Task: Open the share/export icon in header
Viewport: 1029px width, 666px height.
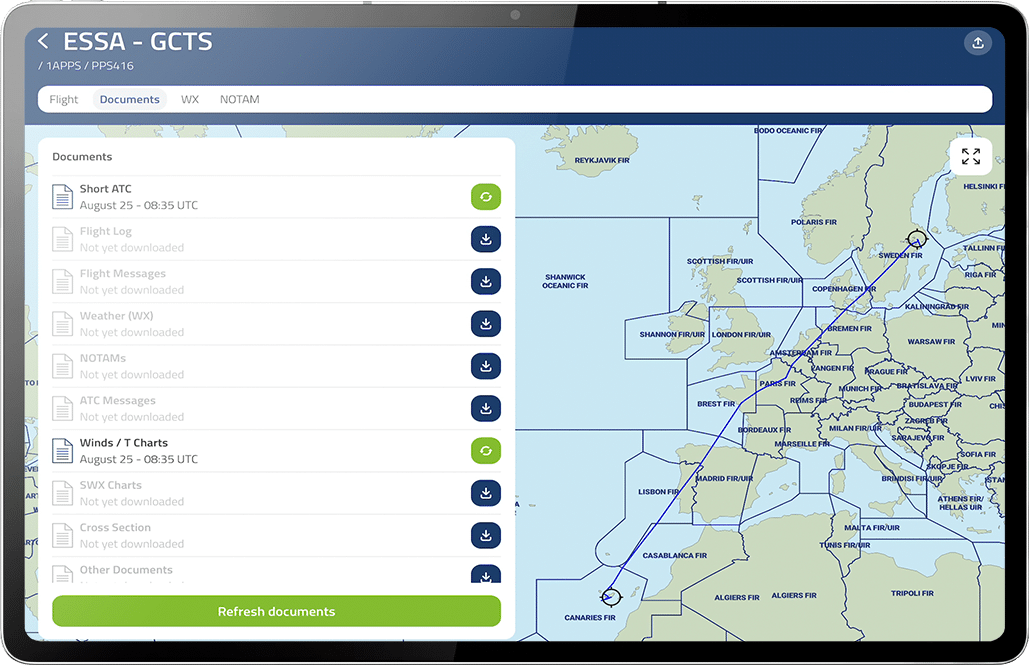Action: (x=977, y=43)
